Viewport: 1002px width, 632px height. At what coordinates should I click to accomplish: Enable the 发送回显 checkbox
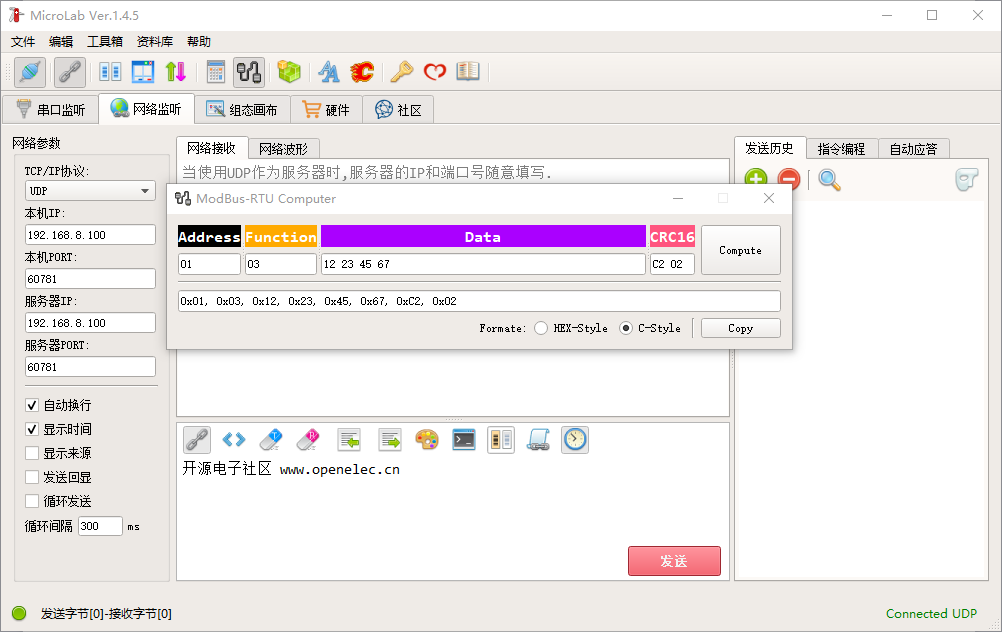pos(32,477)
